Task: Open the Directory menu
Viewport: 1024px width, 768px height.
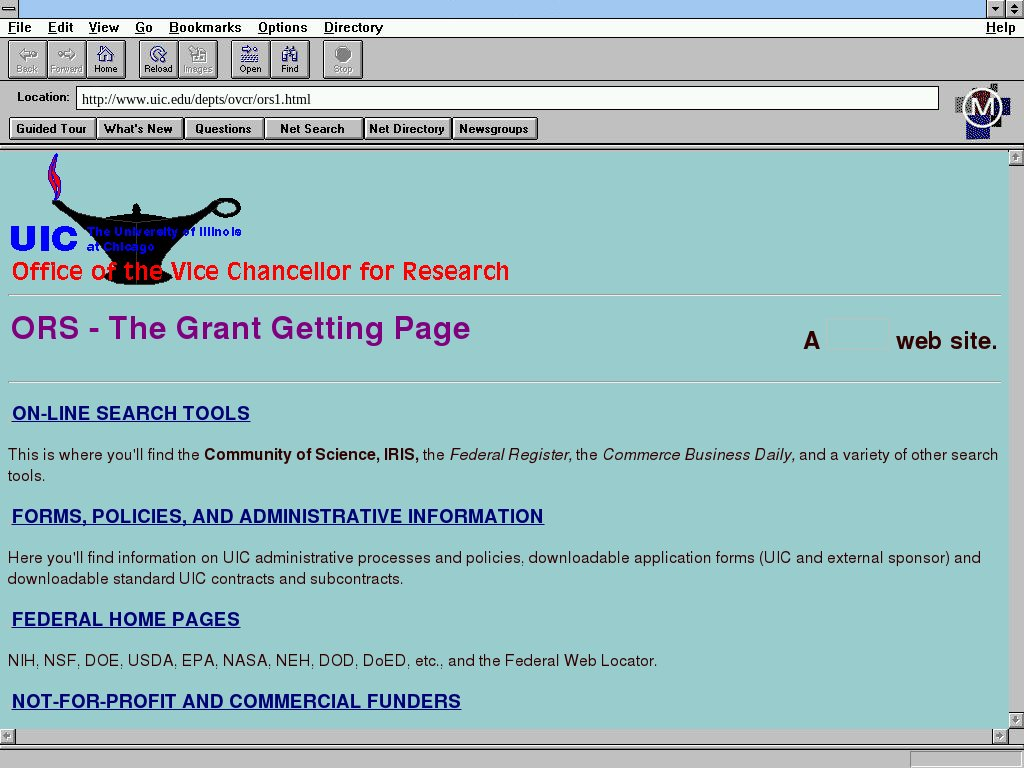Action: point(353,28)
